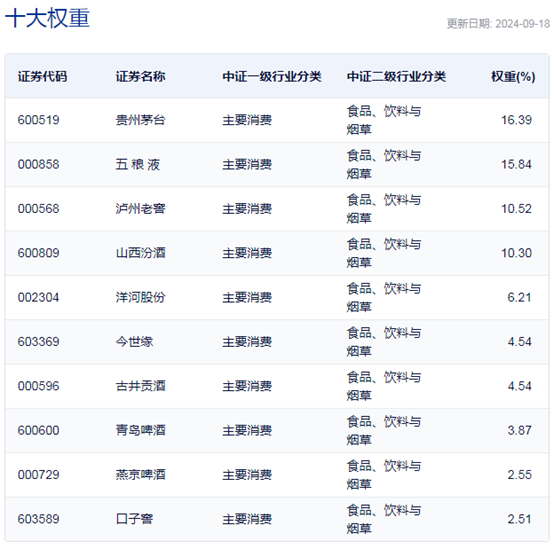The image size is (554, 549).
Task: Click stock code 000568
Action: point(39,209)
